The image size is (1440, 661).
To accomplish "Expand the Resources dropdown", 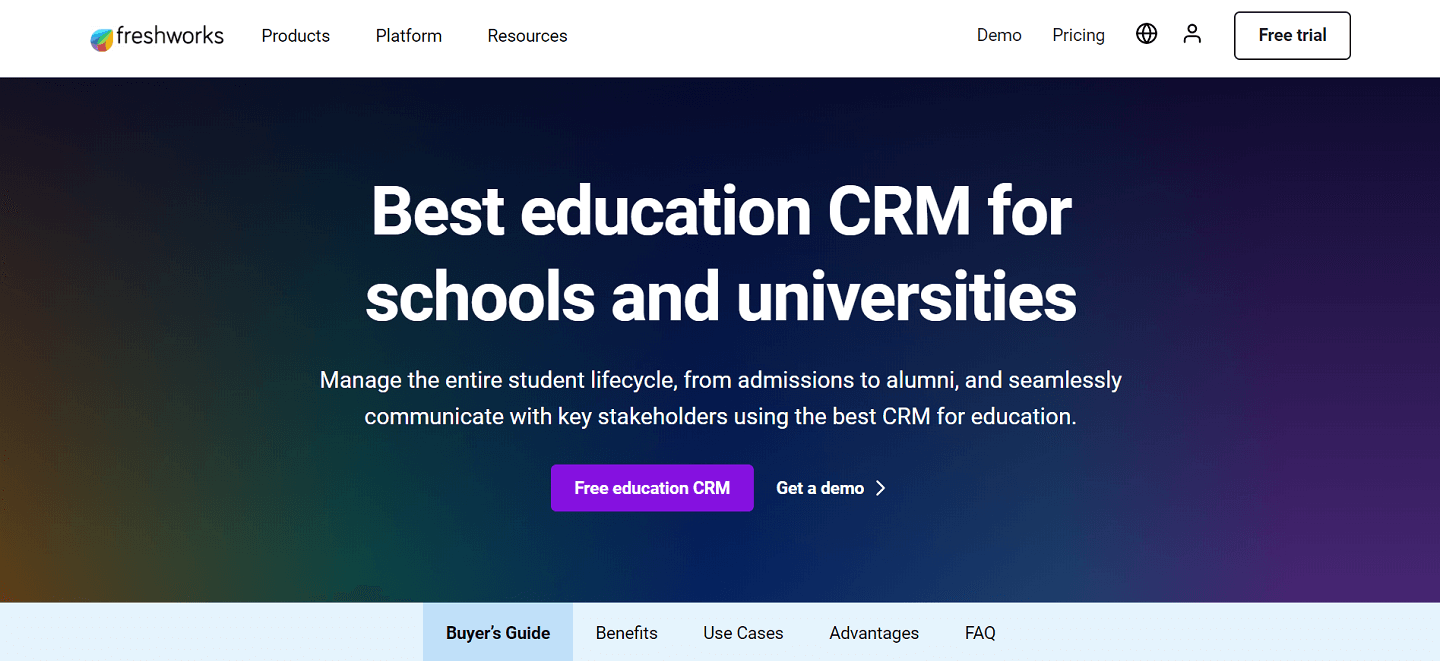I will [527, 35].
